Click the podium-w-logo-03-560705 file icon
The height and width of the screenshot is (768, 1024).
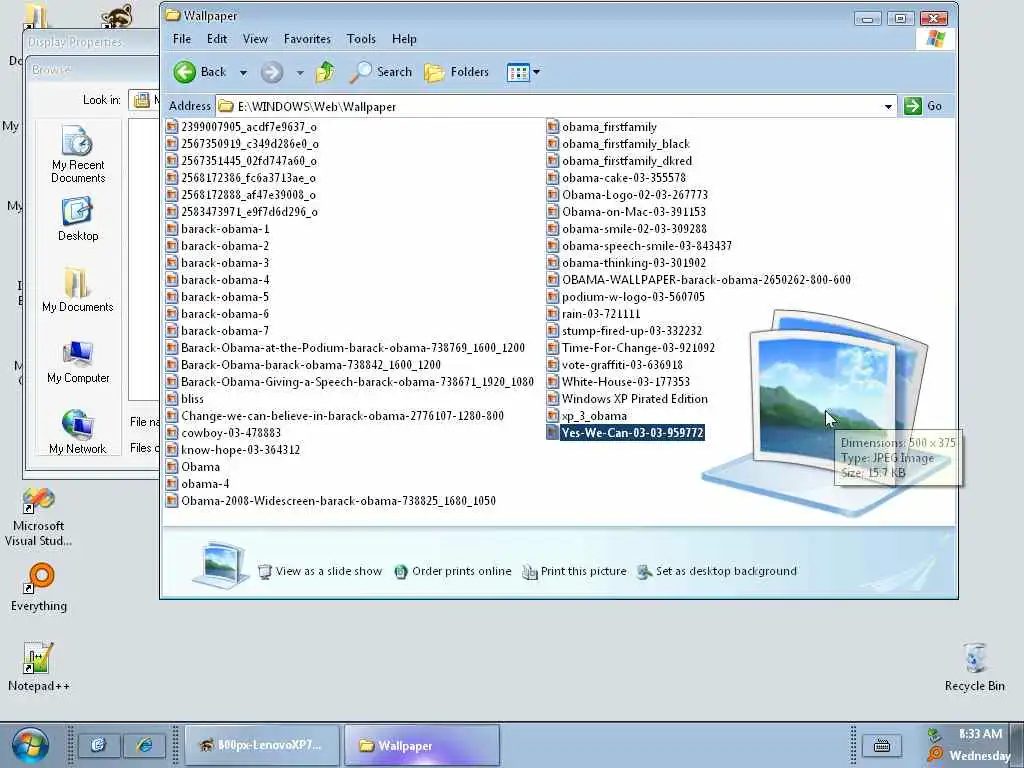[x=552, y=296]
